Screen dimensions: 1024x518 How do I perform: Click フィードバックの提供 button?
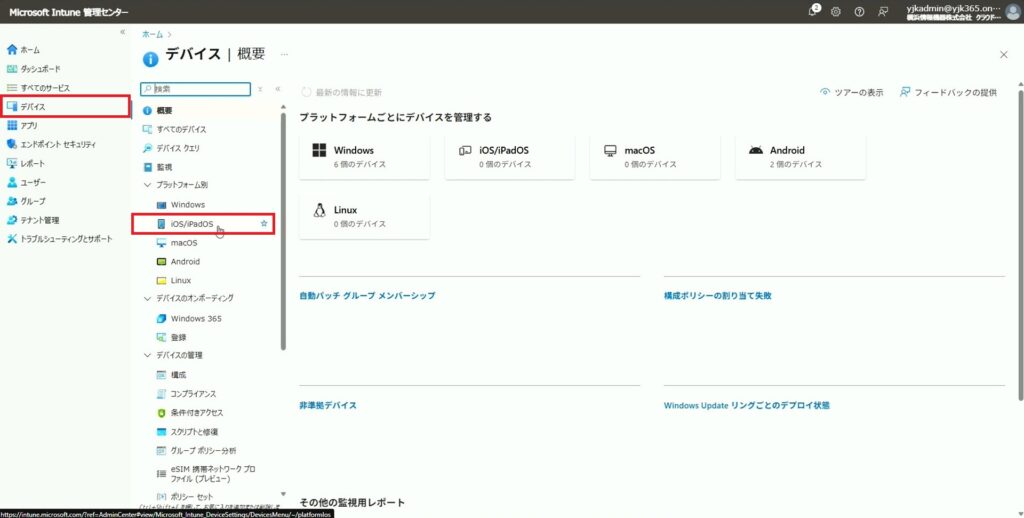pos(948,93)
